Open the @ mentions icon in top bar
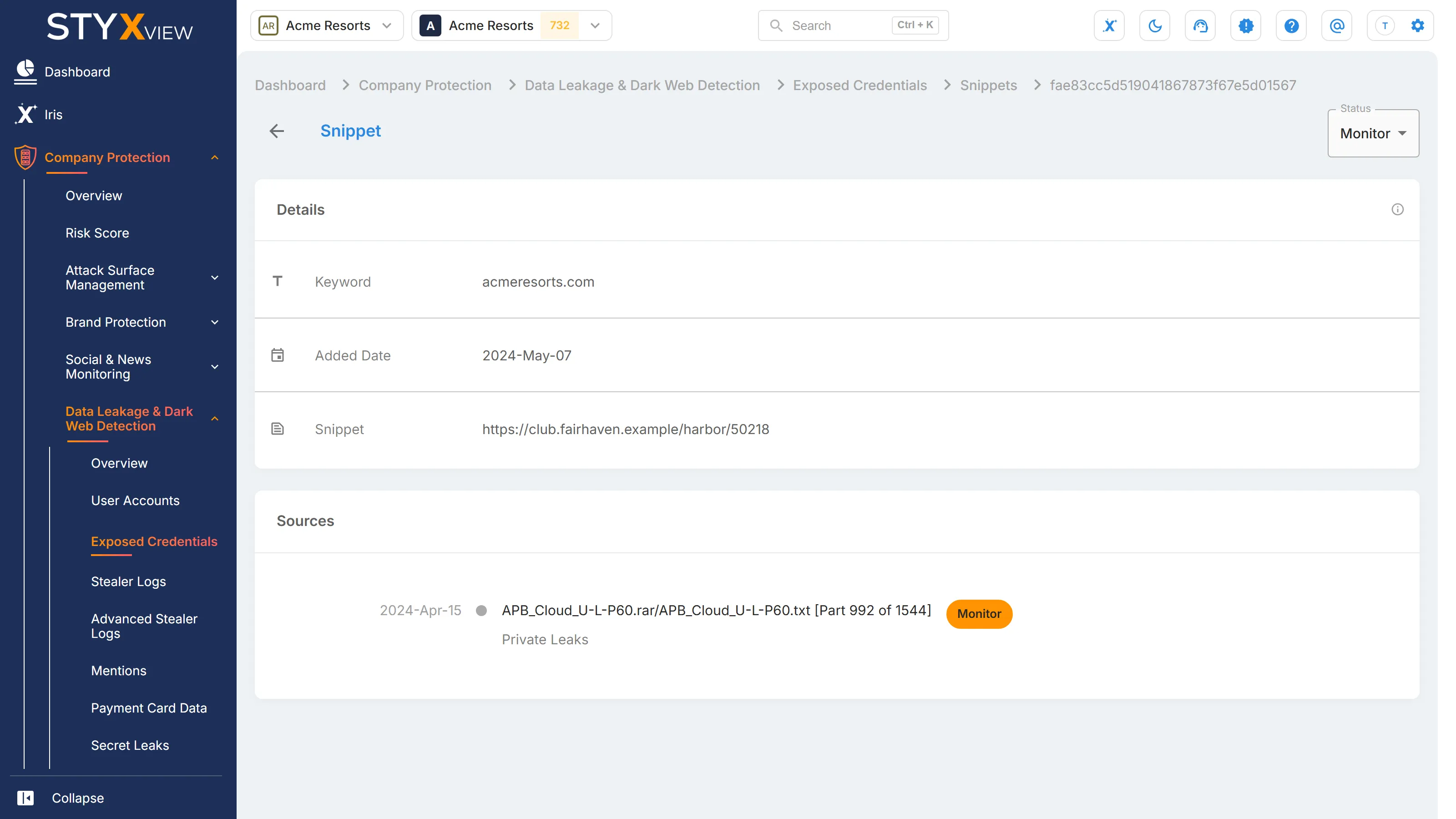This screenshot has height=819, width=1456. (1337, 25)
